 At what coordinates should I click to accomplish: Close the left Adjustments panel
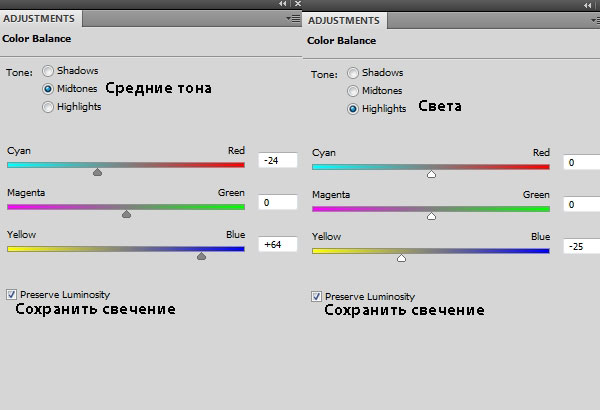[298, 3]
